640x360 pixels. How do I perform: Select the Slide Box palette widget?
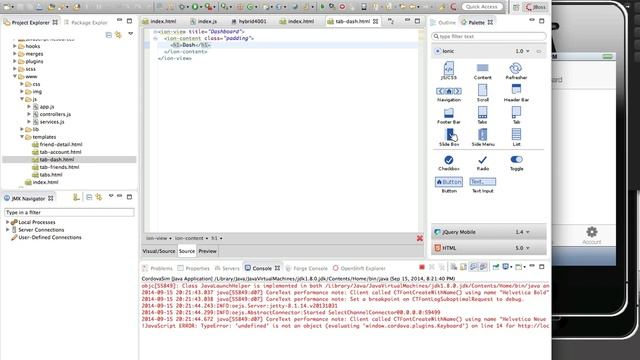point(449,138)
